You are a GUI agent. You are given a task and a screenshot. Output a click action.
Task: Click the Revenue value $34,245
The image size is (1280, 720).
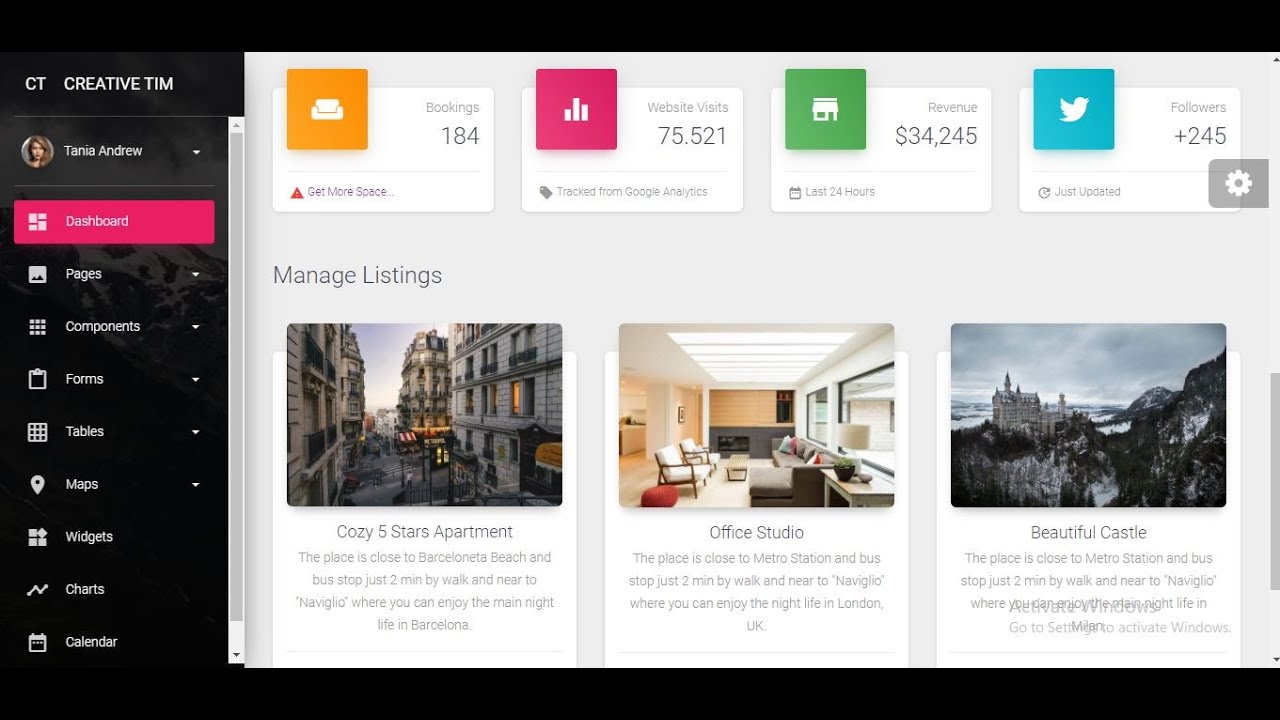936,136
